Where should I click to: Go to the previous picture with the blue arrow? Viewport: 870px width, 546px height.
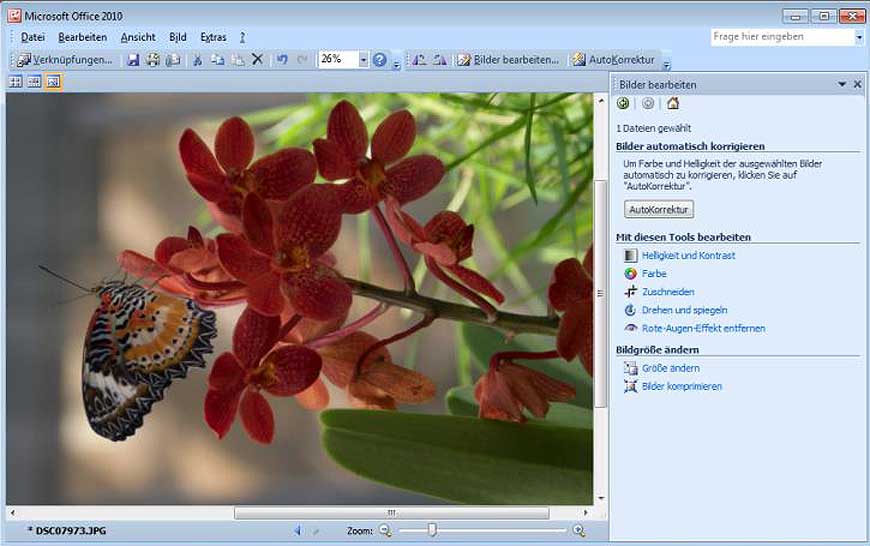(298, 531)
